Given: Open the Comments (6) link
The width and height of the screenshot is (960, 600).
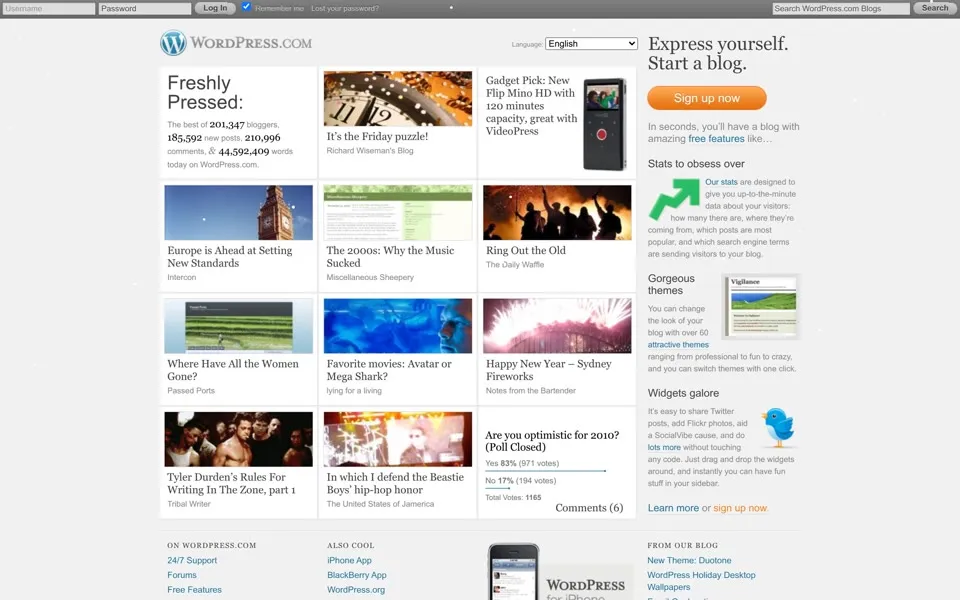Looking at the screenshot, I should click(x=589, y=508).
